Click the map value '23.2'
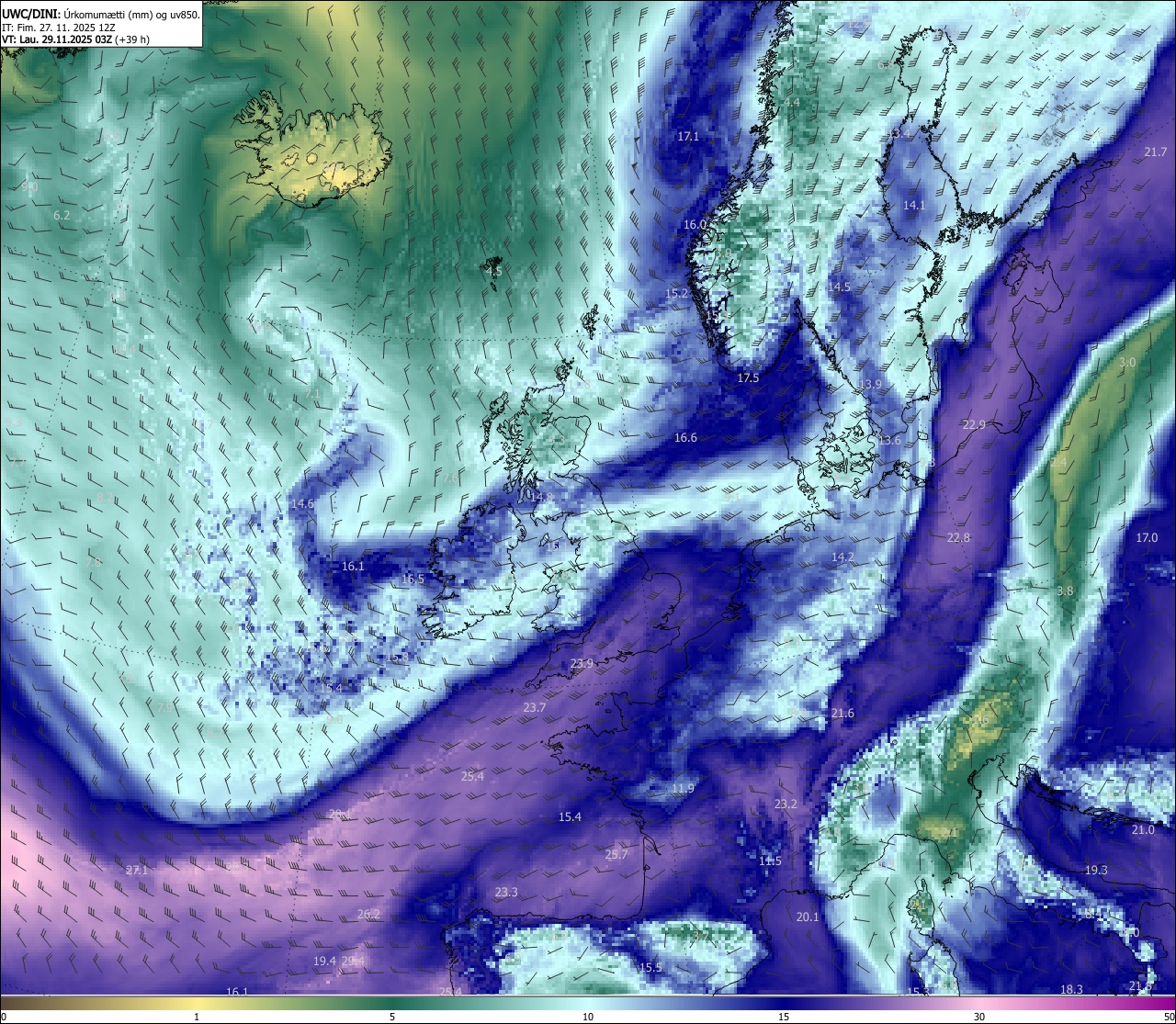 point(786,804)
